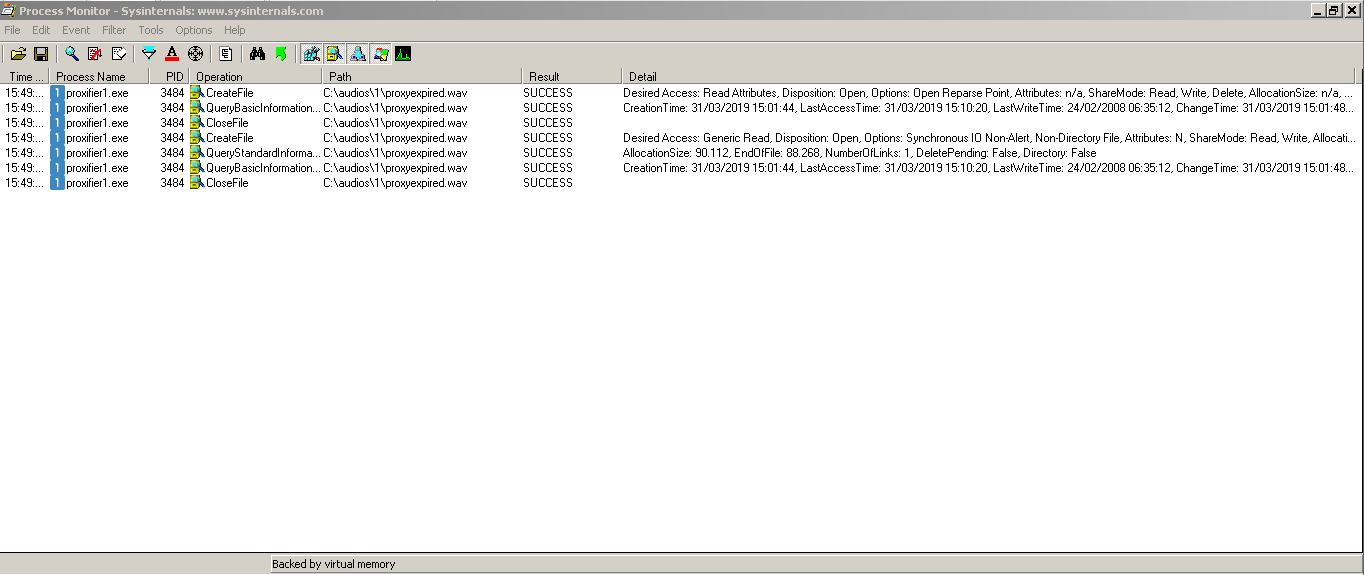The width and height of the screenshot is (1364, 575).
Task: Open the Edit menu
Action: [x=41, y=30]
